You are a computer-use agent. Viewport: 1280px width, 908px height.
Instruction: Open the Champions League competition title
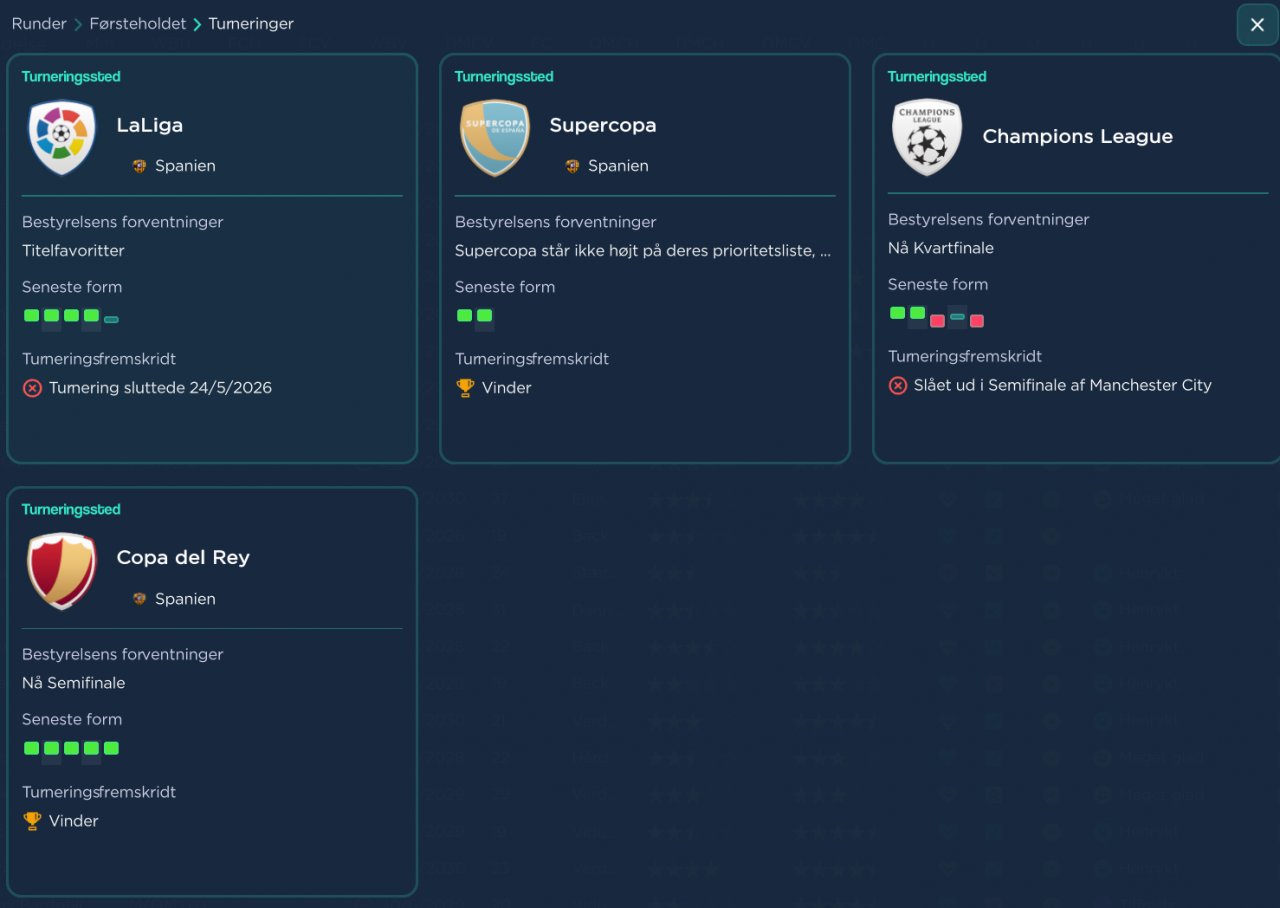pyautogui.click(x=1078, y=136)
